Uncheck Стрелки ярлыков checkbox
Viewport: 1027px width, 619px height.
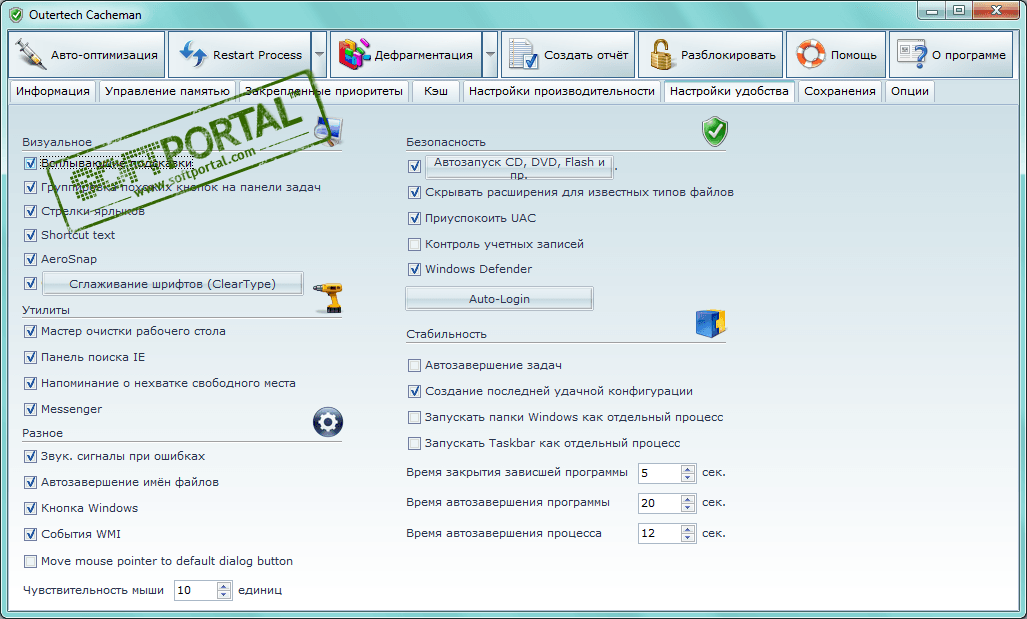(30, 211)
